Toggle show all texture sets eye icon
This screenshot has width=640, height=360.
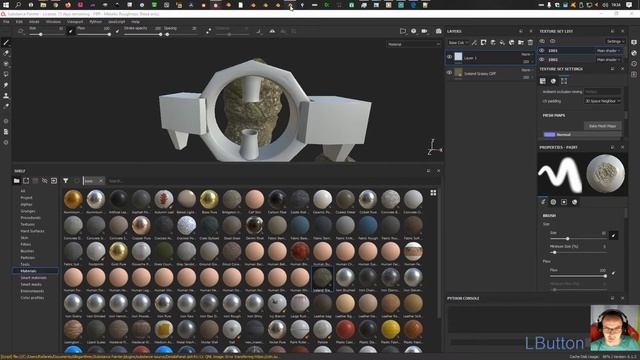[542, 41]
